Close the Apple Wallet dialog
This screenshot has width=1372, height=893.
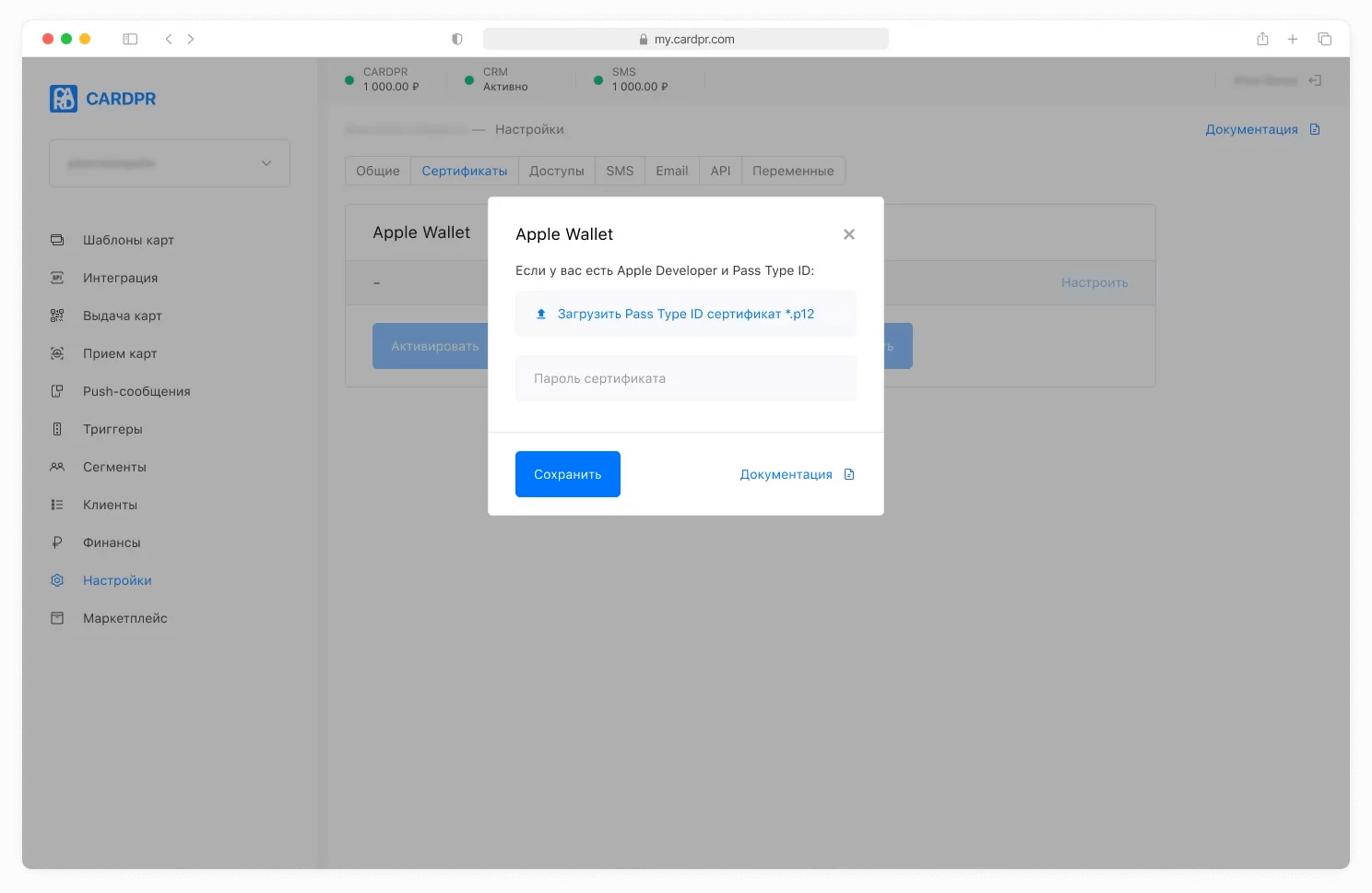[849, 234]
